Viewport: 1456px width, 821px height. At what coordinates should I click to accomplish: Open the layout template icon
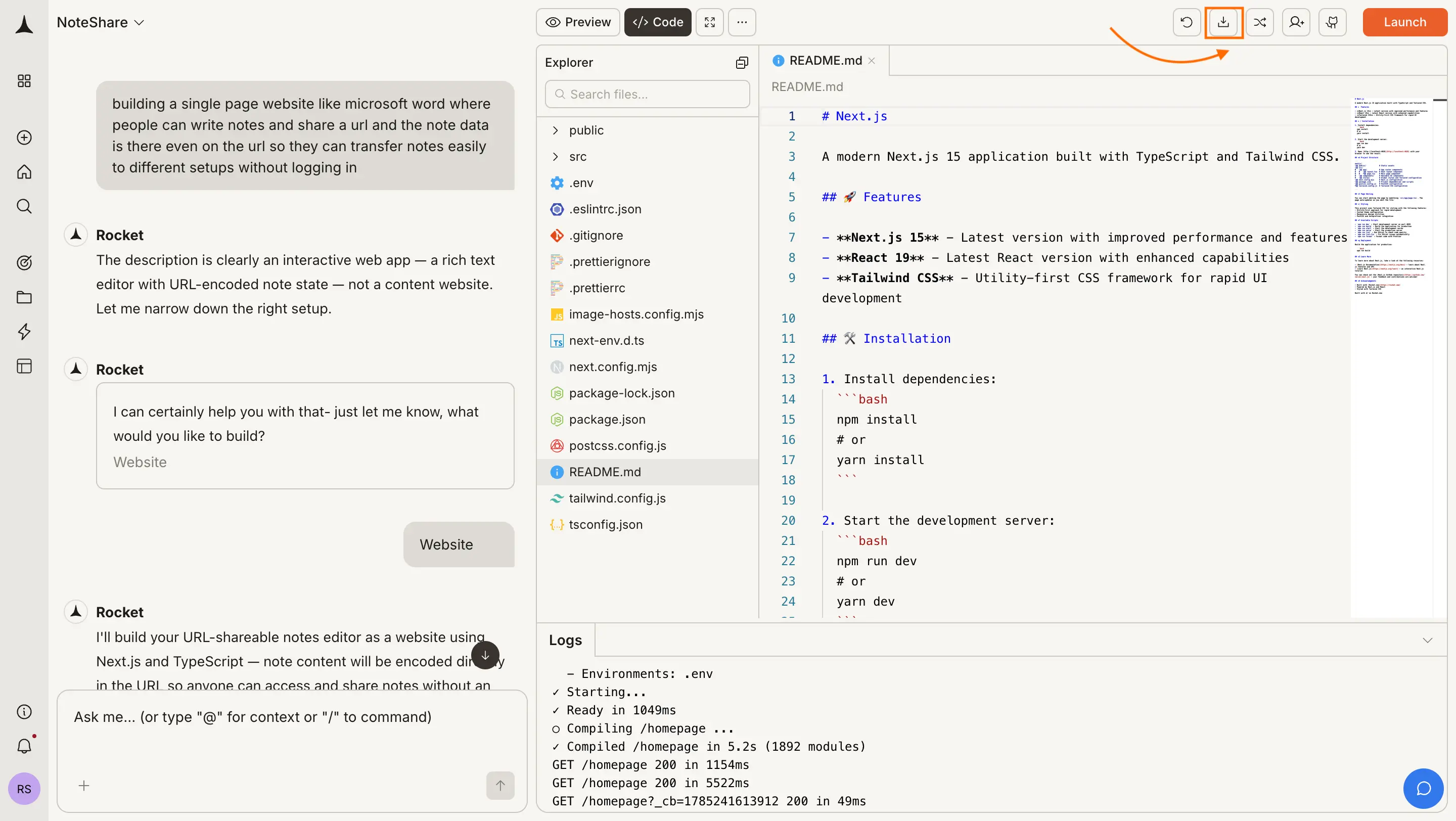(24, 366)
